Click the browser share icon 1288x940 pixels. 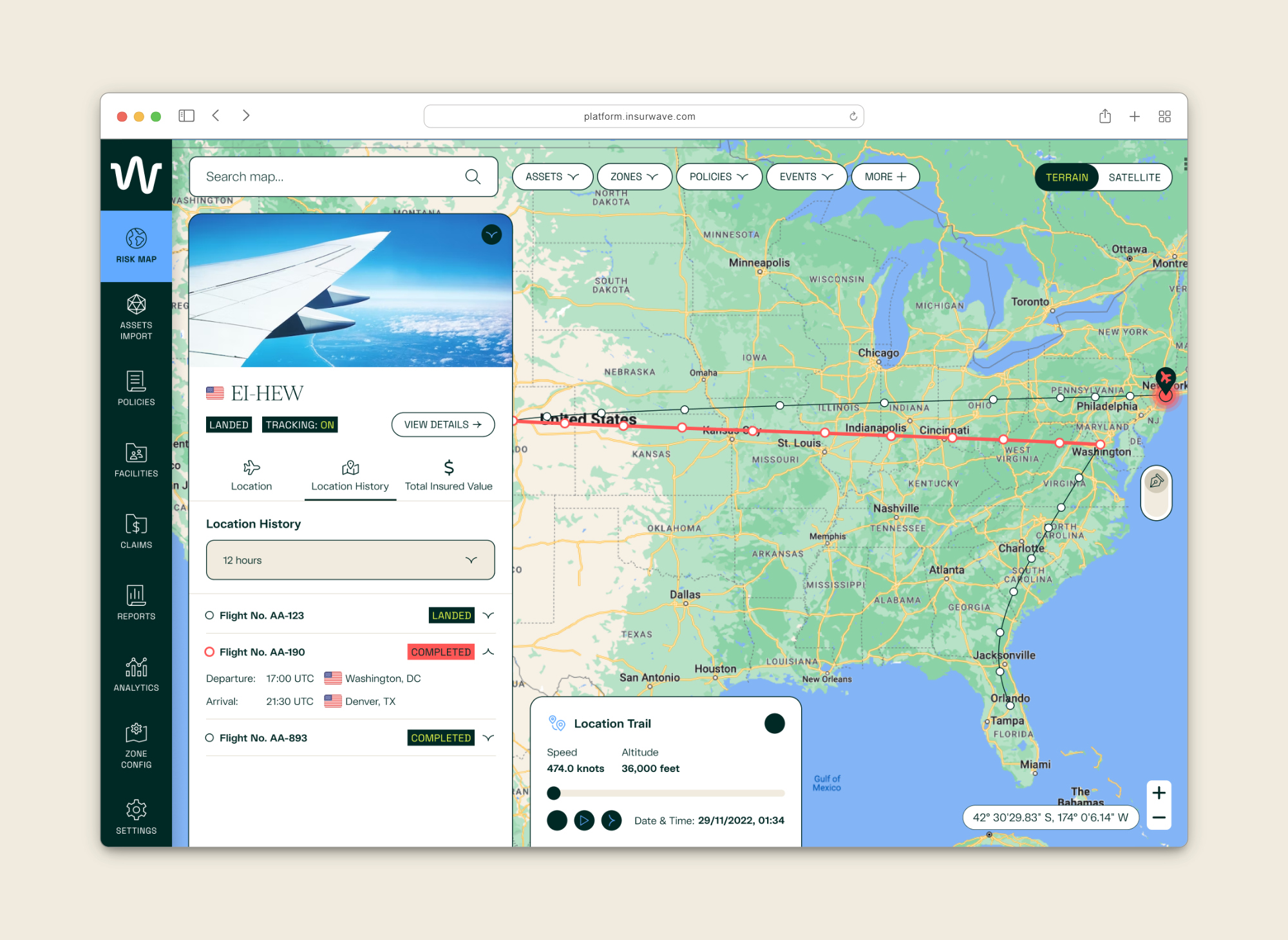pos(1105,116)
